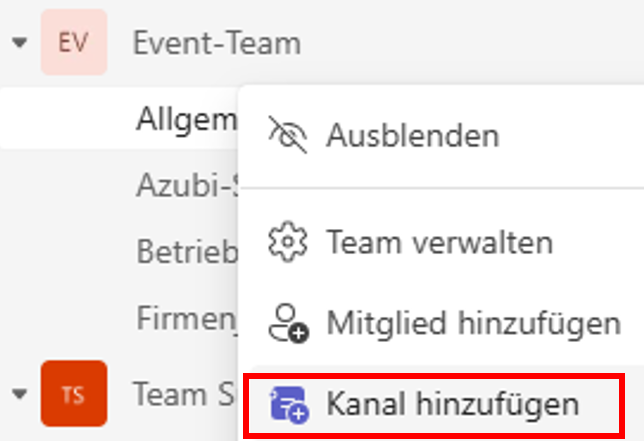Image resolution: width=644 pixels, height=442 pixels.
Task: Click the separator line below Ausblenden
Action: (x=442, y=188)
